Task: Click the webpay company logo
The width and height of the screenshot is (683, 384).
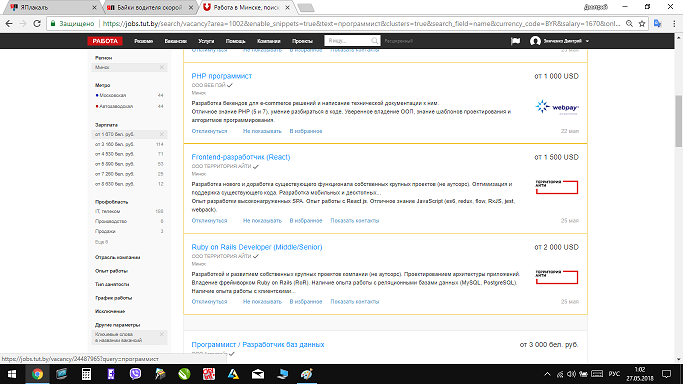Action: coord(557,107)
